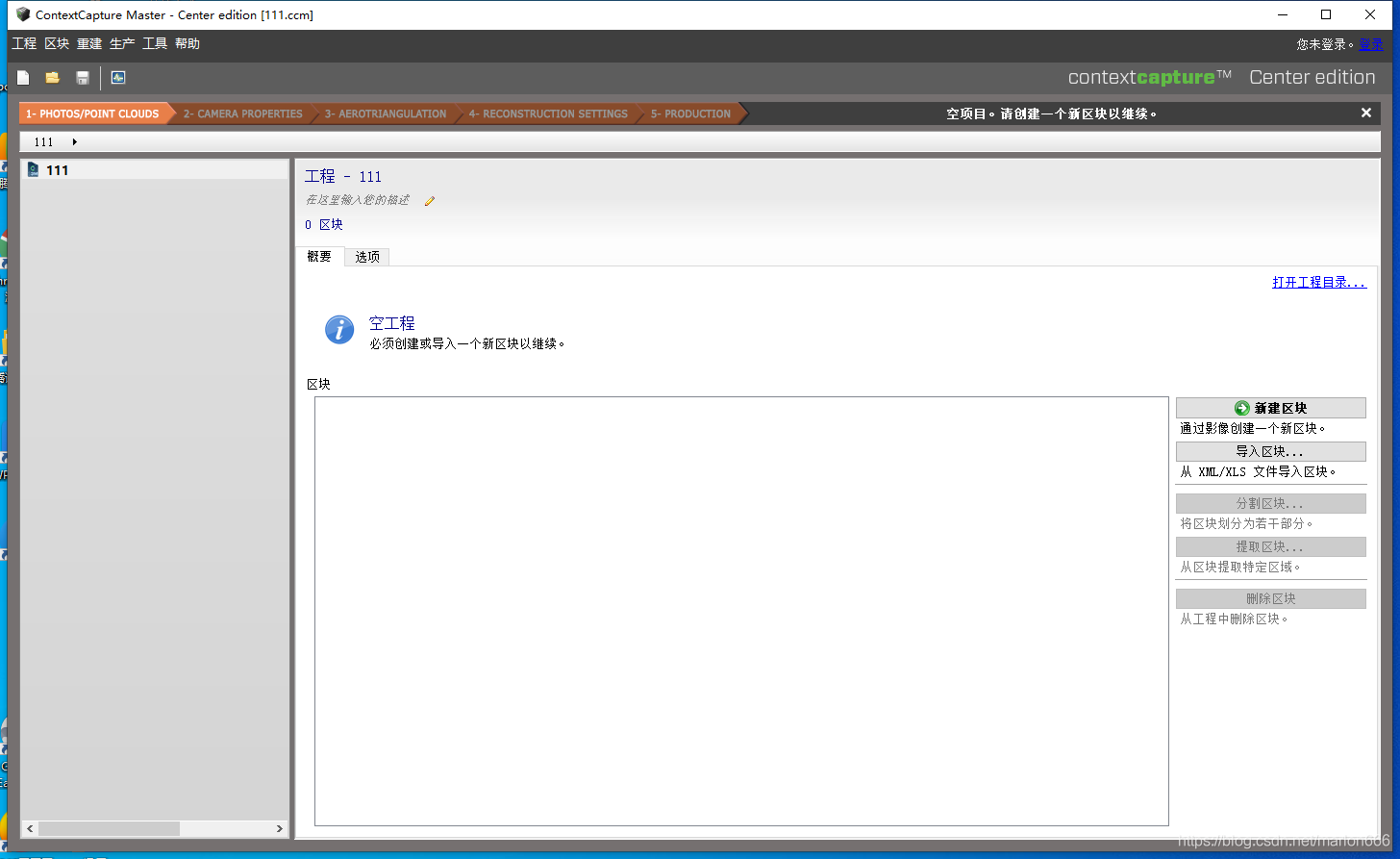1400x859 pixels.
Task: Click the tree scrollbar left arrow
Action: [30, 828]
